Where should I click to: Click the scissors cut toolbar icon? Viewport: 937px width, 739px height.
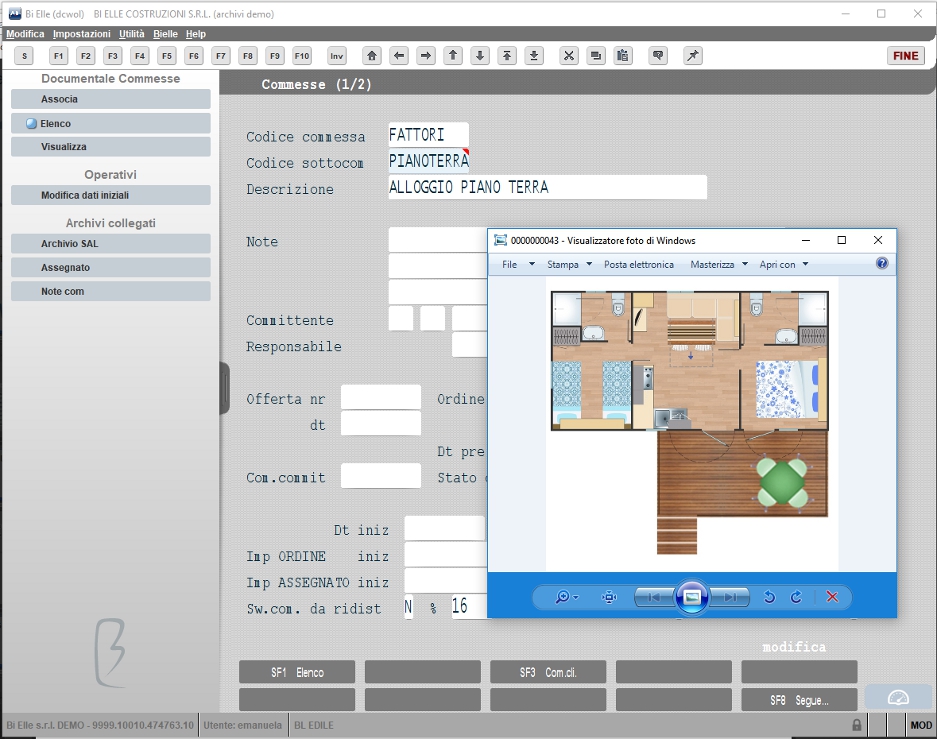coord(569,56)
